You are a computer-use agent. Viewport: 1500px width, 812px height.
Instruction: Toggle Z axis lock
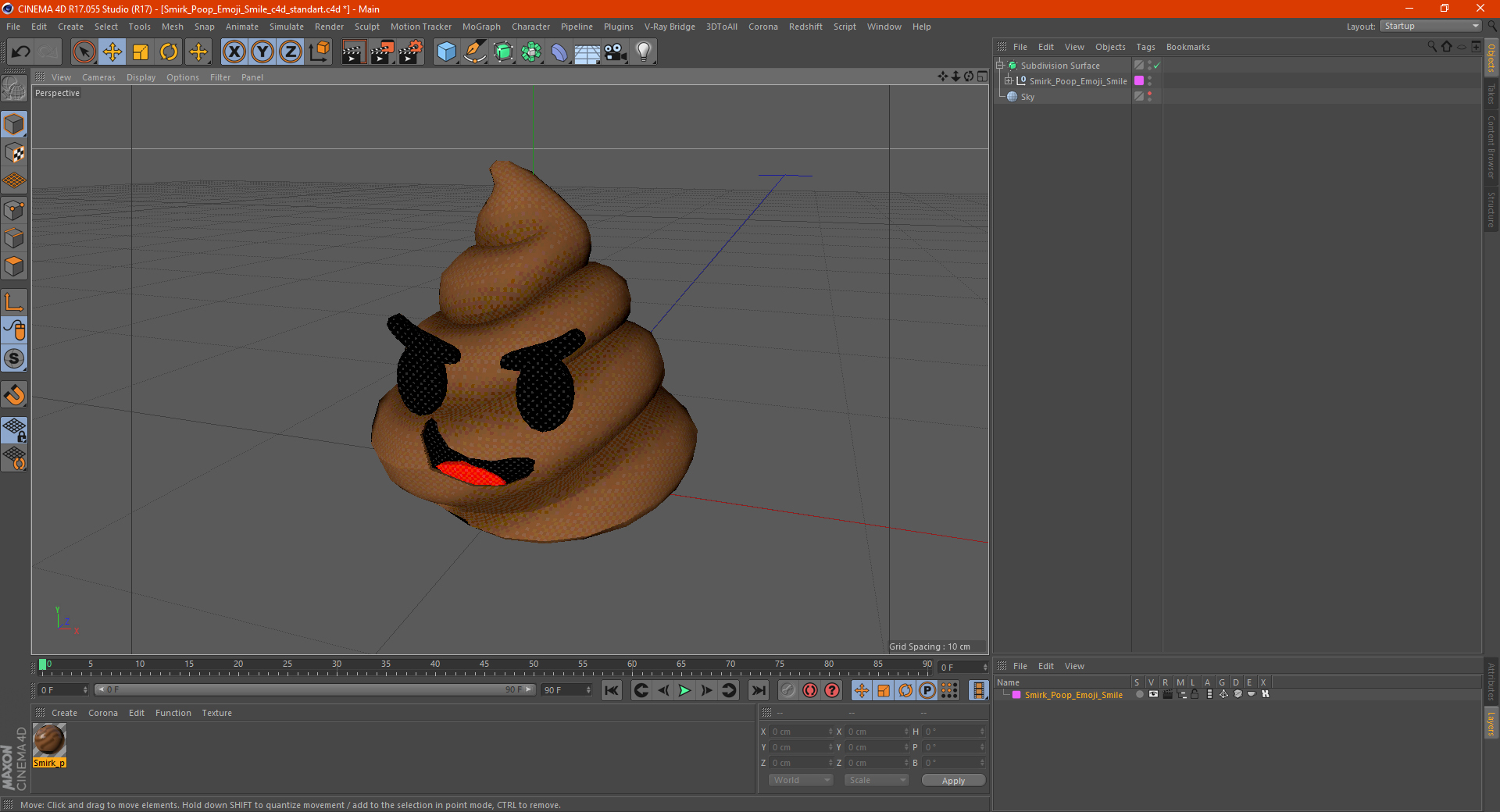pos(291,52)
